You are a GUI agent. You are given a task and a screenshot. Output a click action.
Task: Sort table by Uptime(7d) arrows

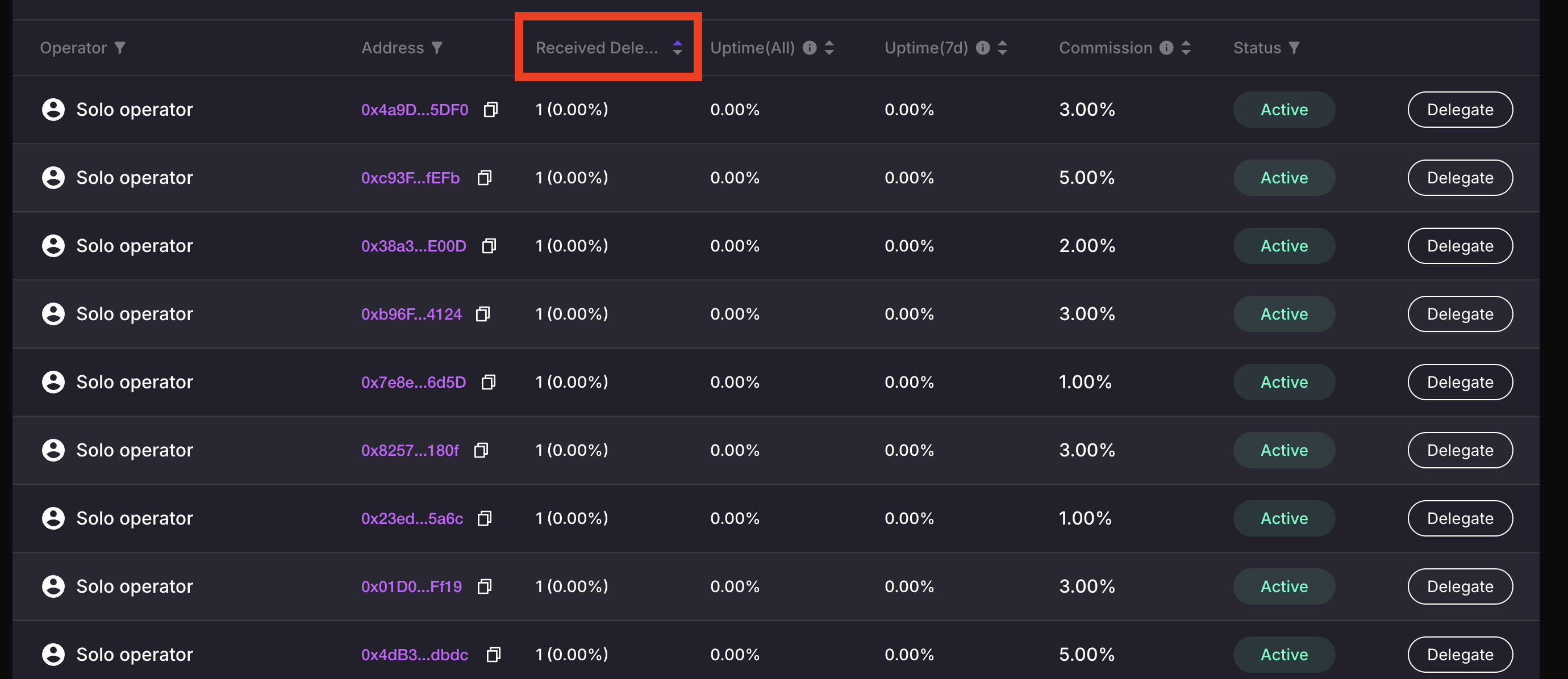click(x=1003, y=48)
